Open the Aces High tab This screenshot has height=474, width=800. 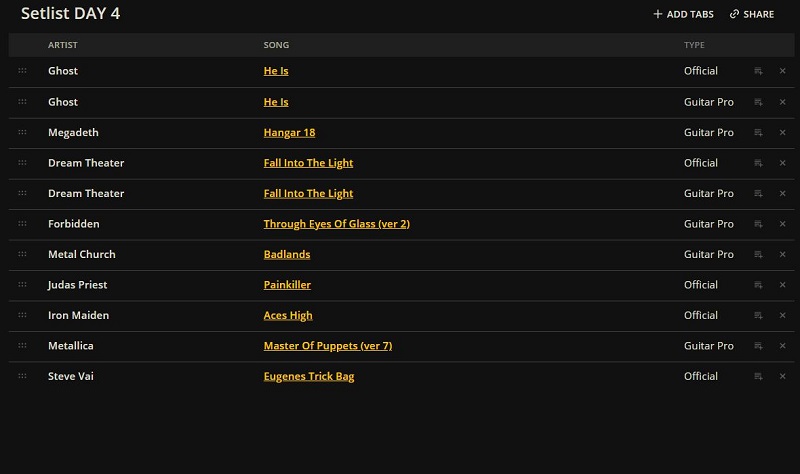click(x=288, y=315)
